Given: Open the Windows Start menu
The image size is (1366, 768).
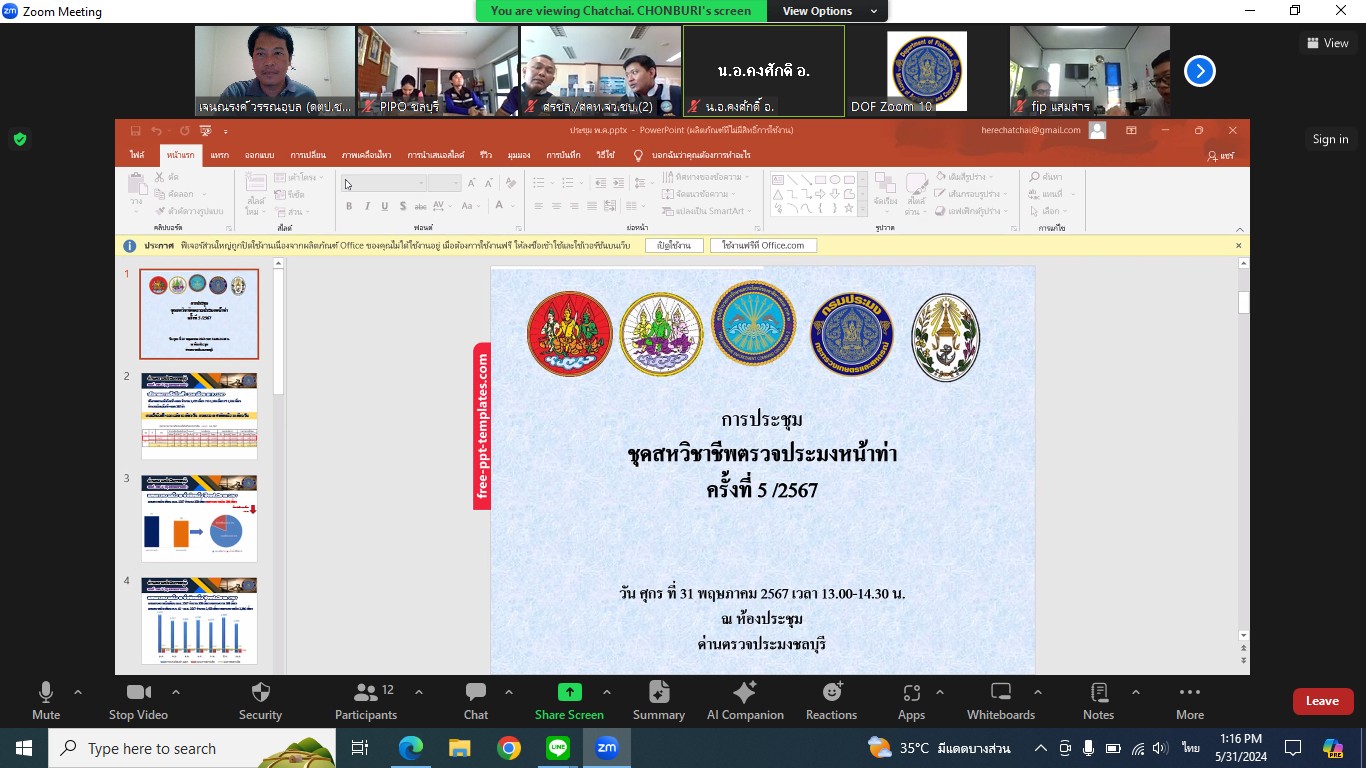Looking at the screenshot, I should coord(23,748).
